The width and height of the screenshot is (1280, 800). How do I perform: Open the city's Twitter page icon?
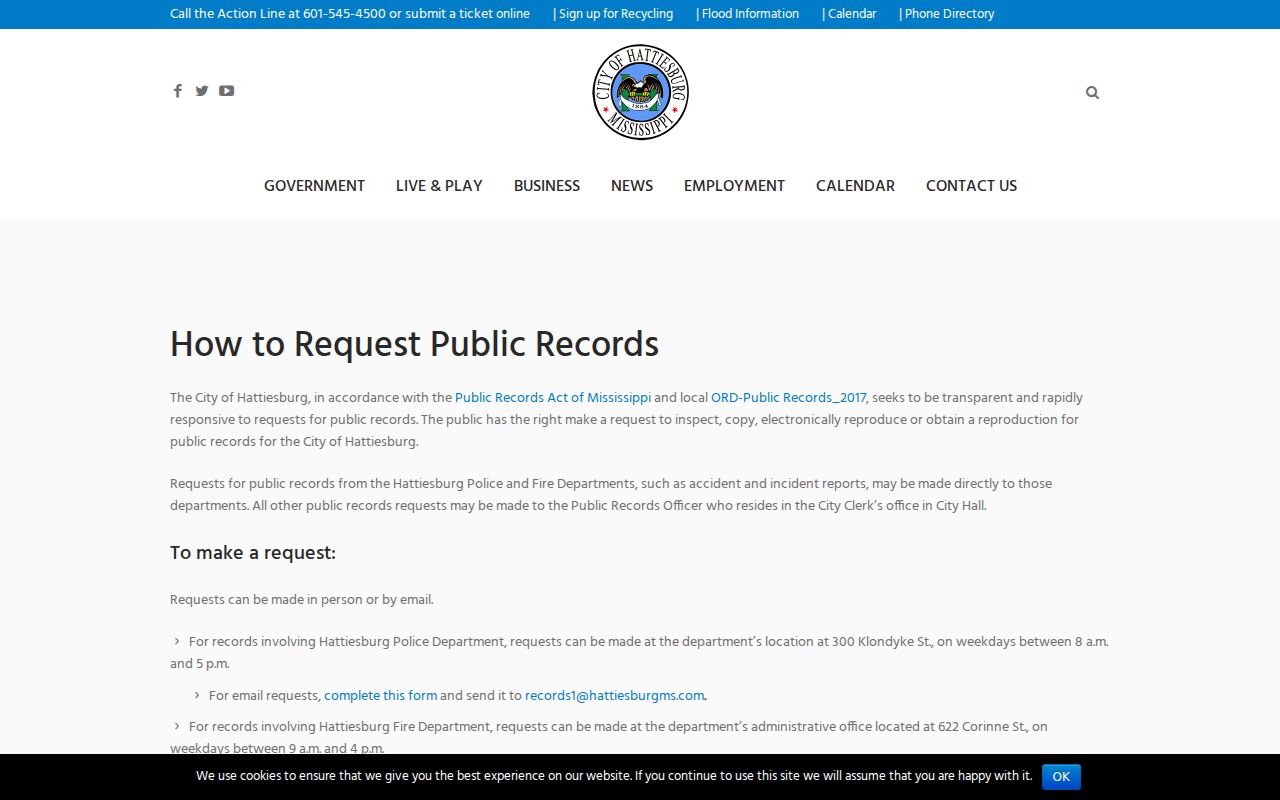[202, 91]
